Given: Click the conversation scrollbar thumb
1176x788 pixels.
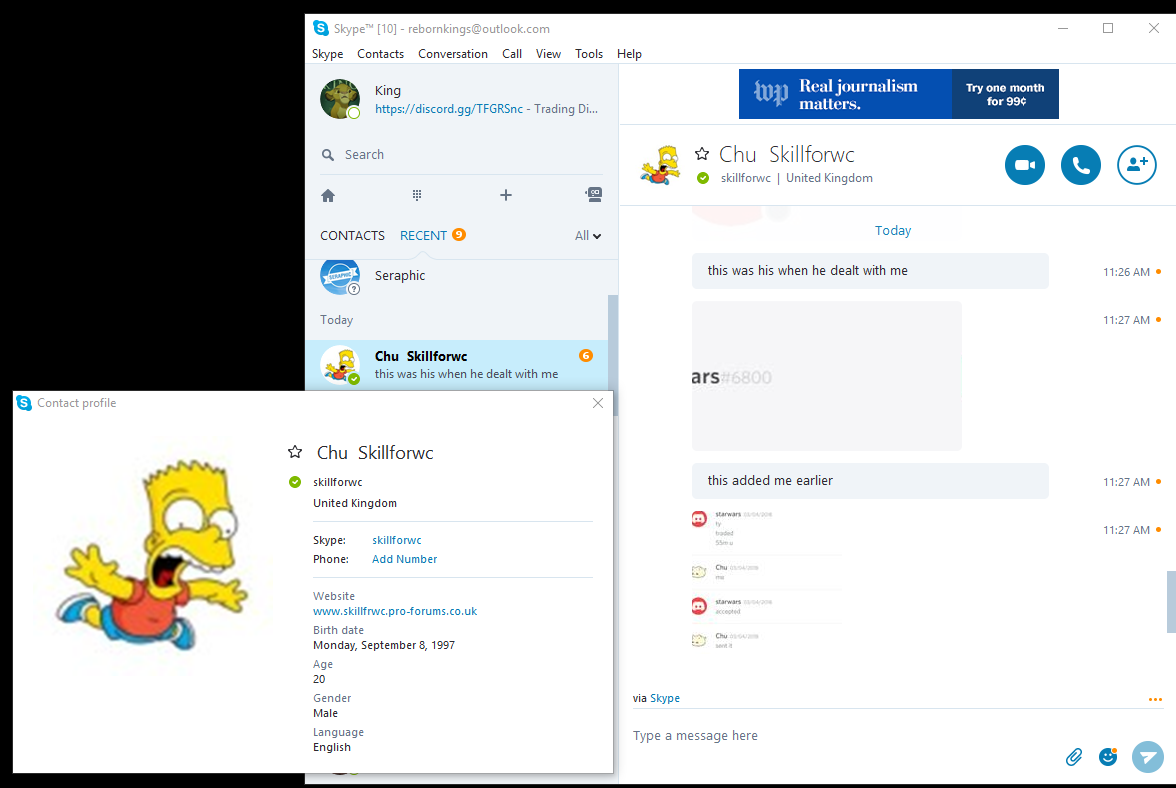Looking at the screenshot, I should tap(1171, 602).
